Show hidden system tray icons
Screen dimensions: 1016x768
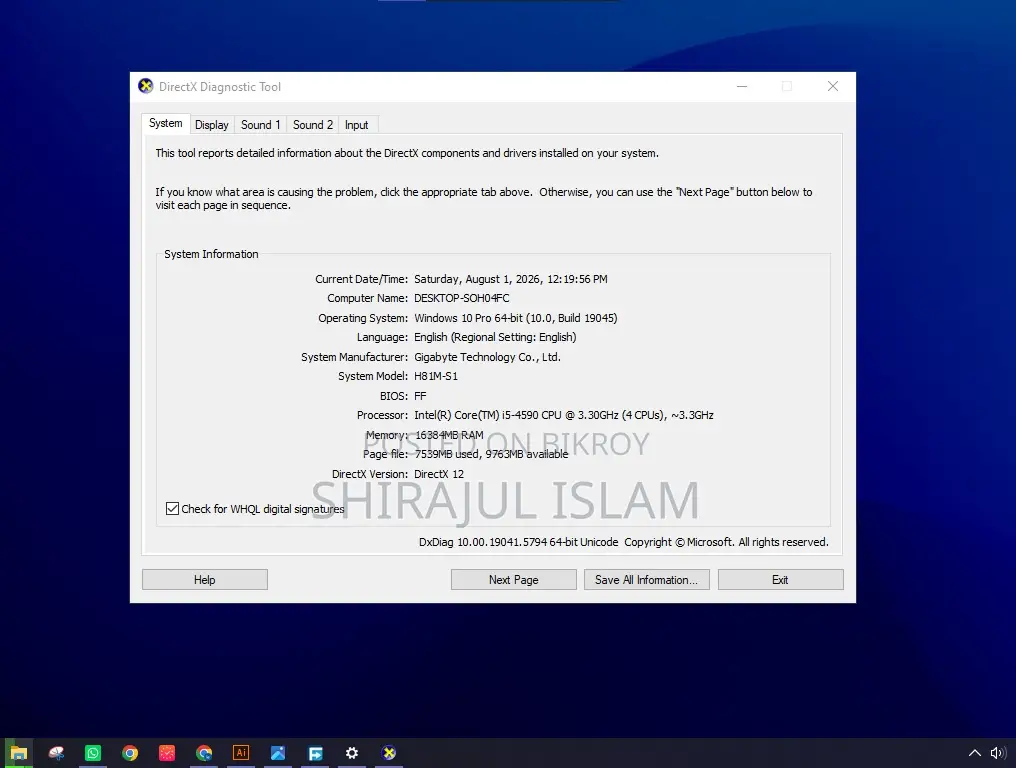coord(975,753)
